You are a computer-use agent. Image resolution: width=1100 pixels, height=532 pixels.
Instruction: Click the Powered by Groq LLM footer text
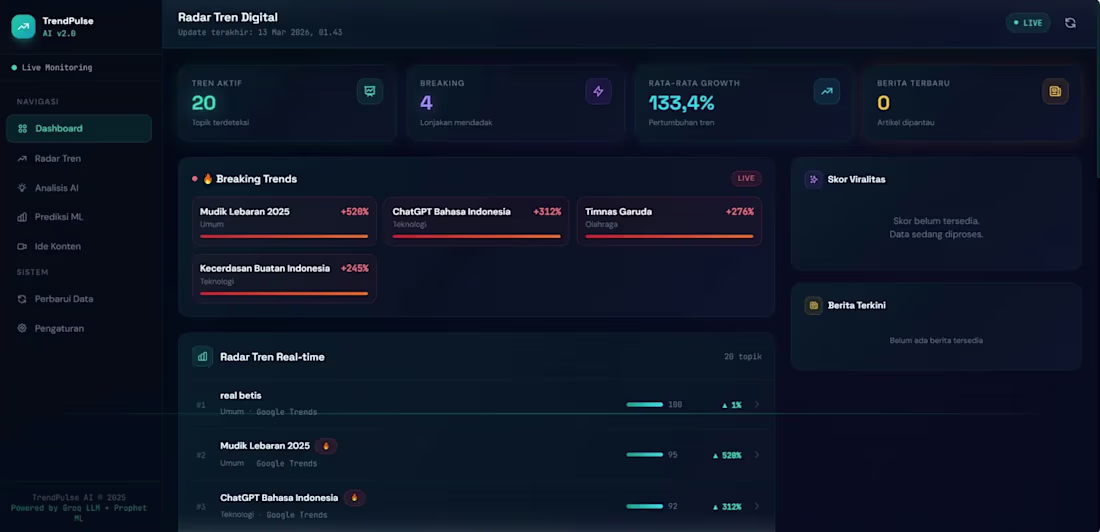[79, 513]
